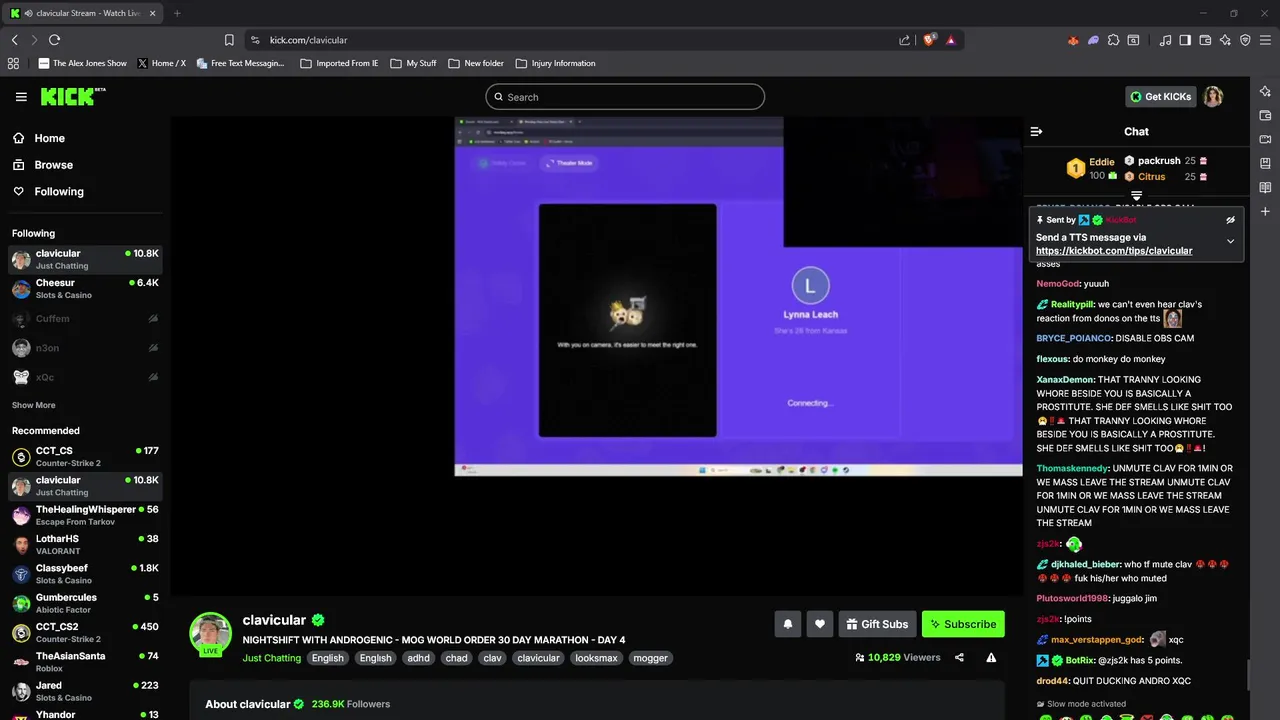Select the mogger tag

[x=650, y=658]
